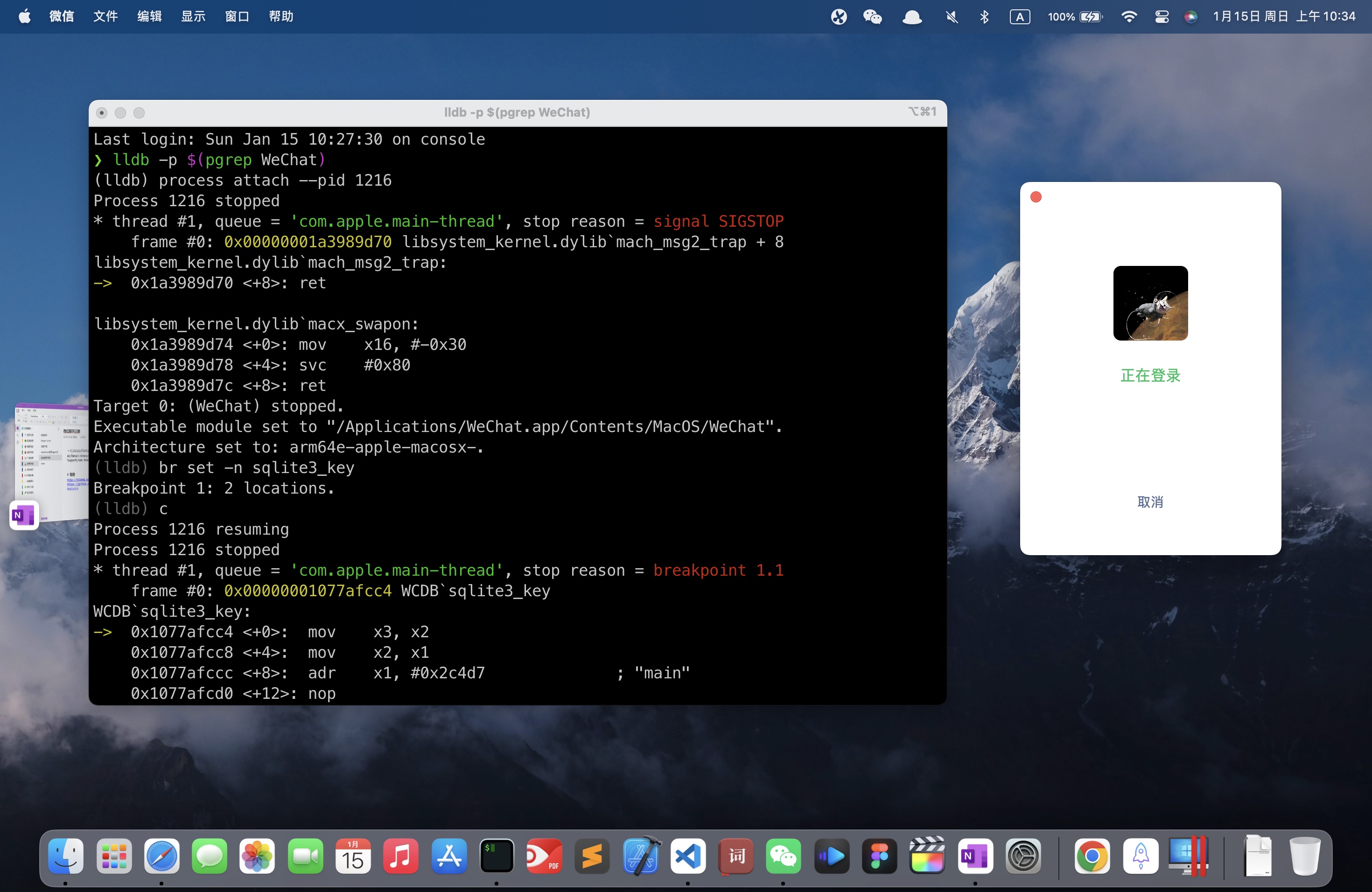Screen dimensions: 1372x892
Task: Click red 'breakpoint 1.1' text
Action: click(x=718, y=570)
